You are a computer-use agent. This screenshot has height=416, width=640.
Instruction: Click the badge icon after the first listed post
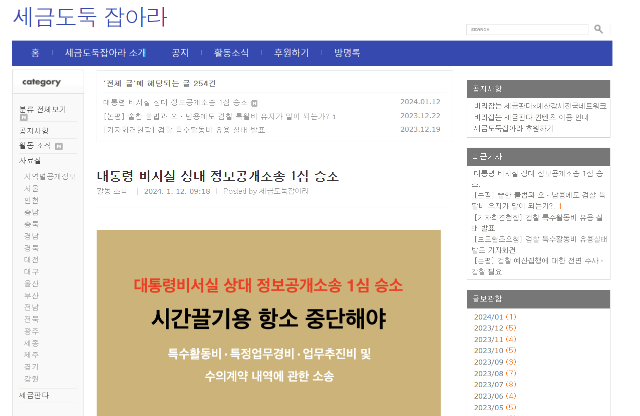(x=254, y=103)
